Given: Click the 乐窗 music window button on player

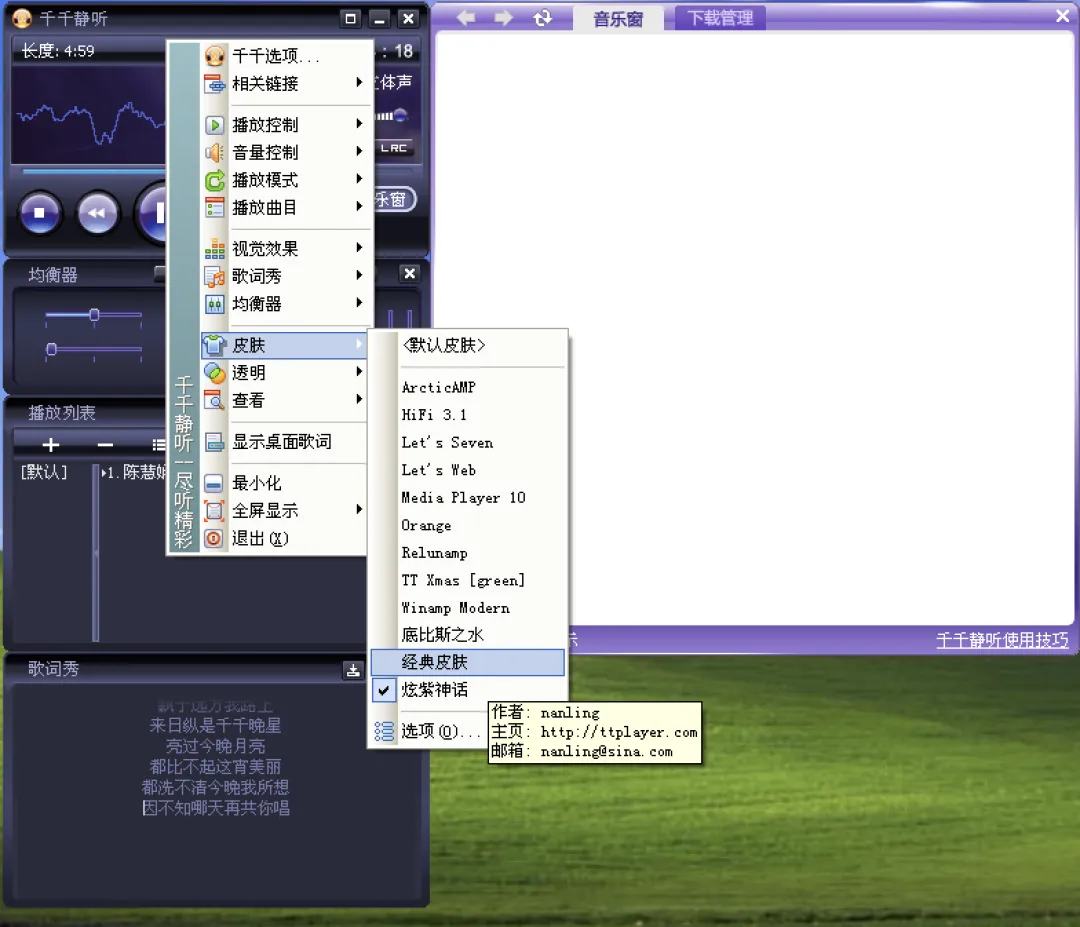Looking at the screenshot, I should click(x=395, y=200).
